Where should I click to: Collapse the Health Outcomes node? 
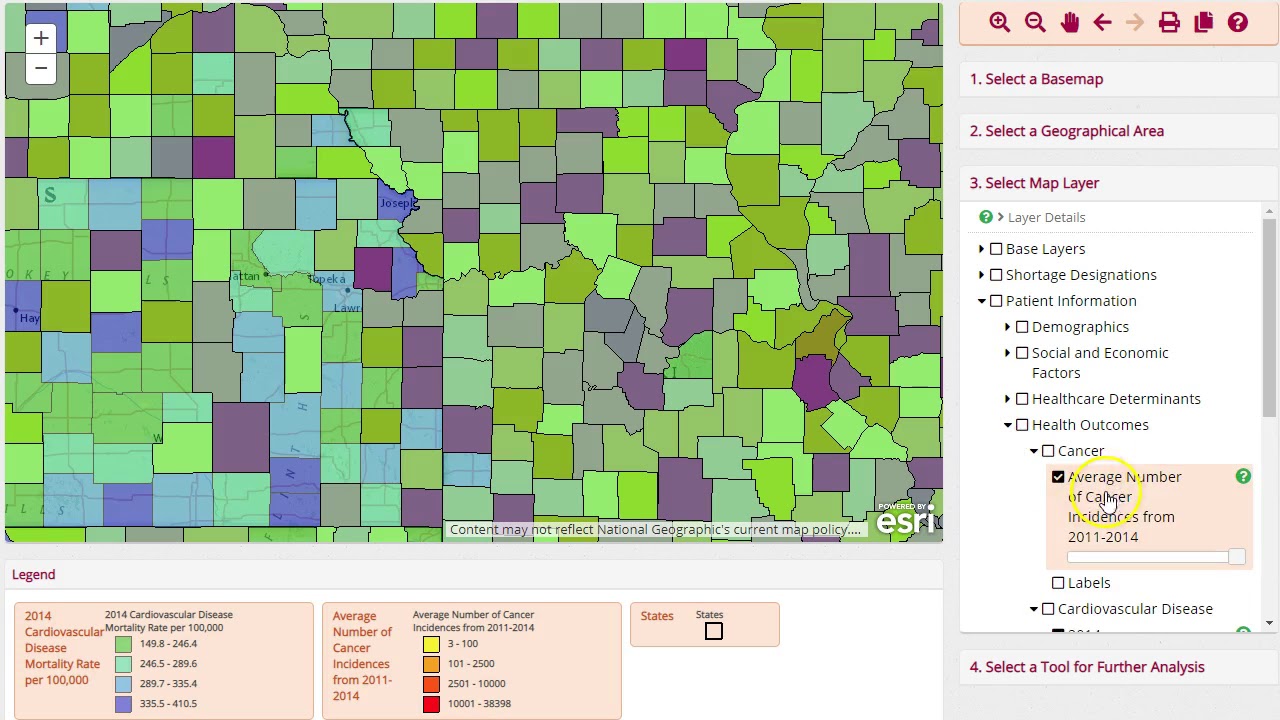pos(1008,425)
